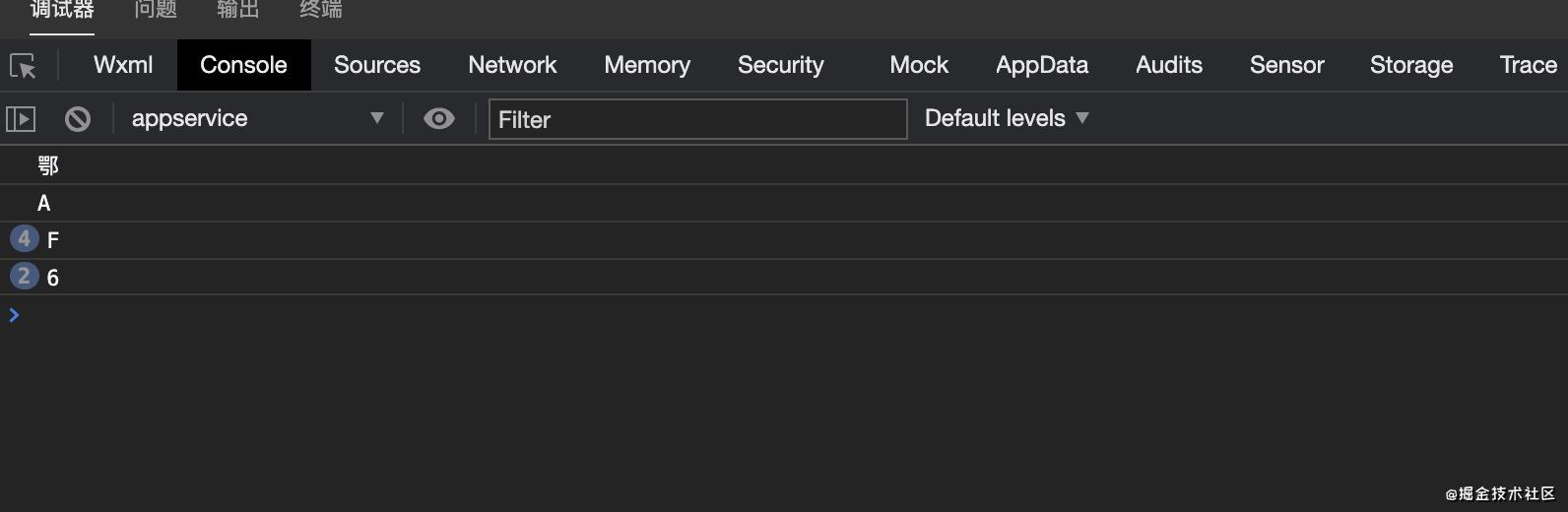
Task: Open the Sources tab
Action: pos(377,65)
